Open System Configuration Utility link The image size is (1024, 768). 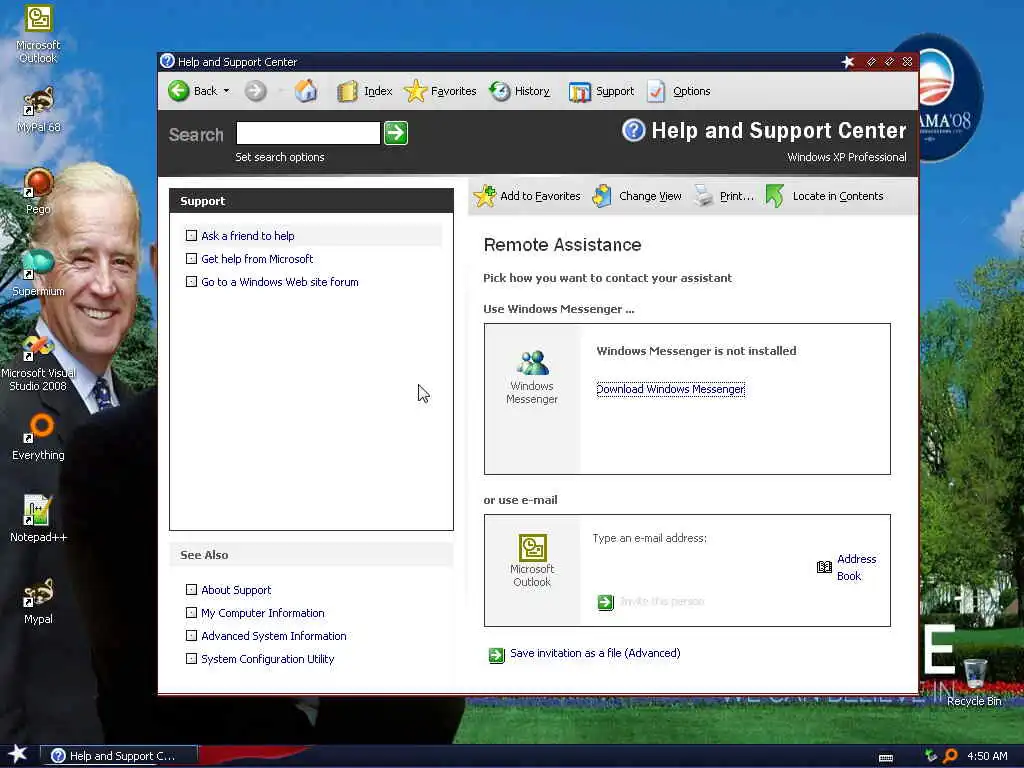267,659
